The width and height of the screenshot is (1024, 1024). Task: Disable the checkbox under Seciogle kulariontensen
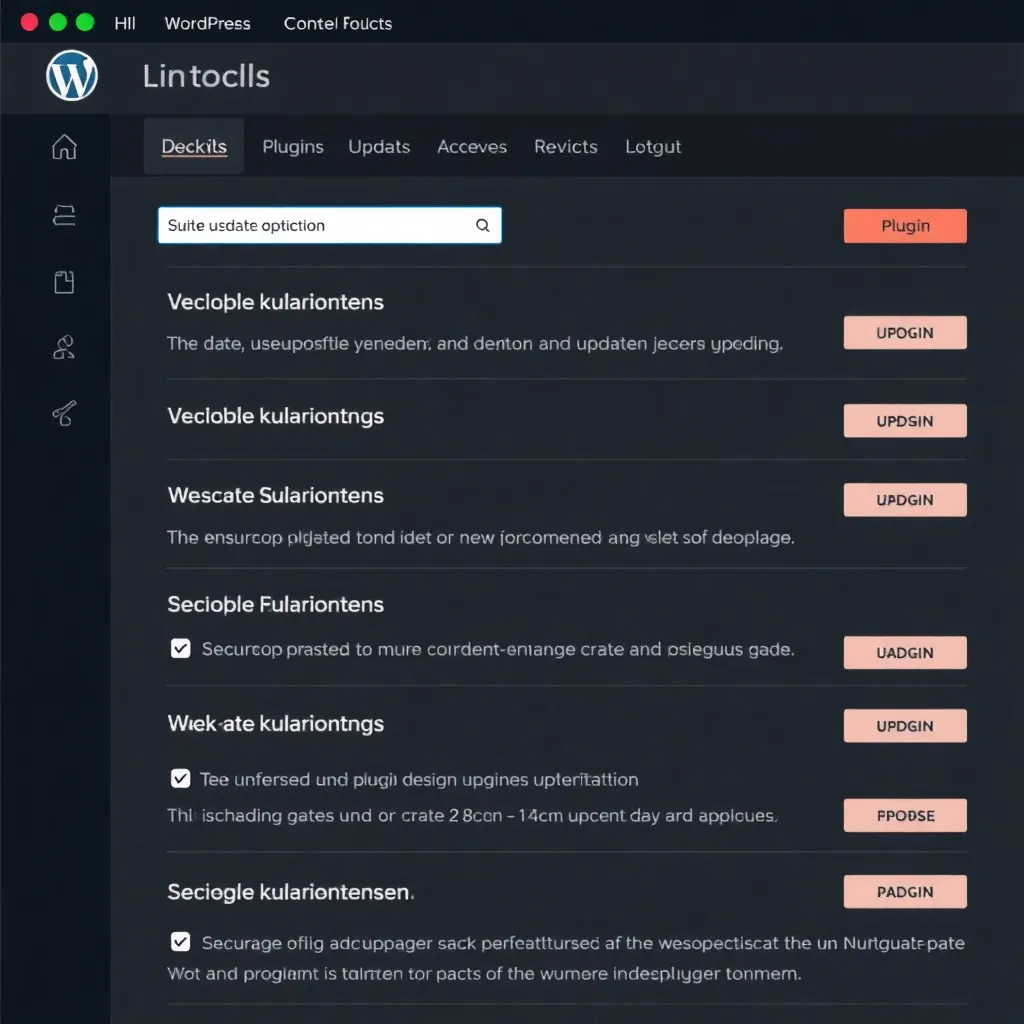tap(180, 941)
